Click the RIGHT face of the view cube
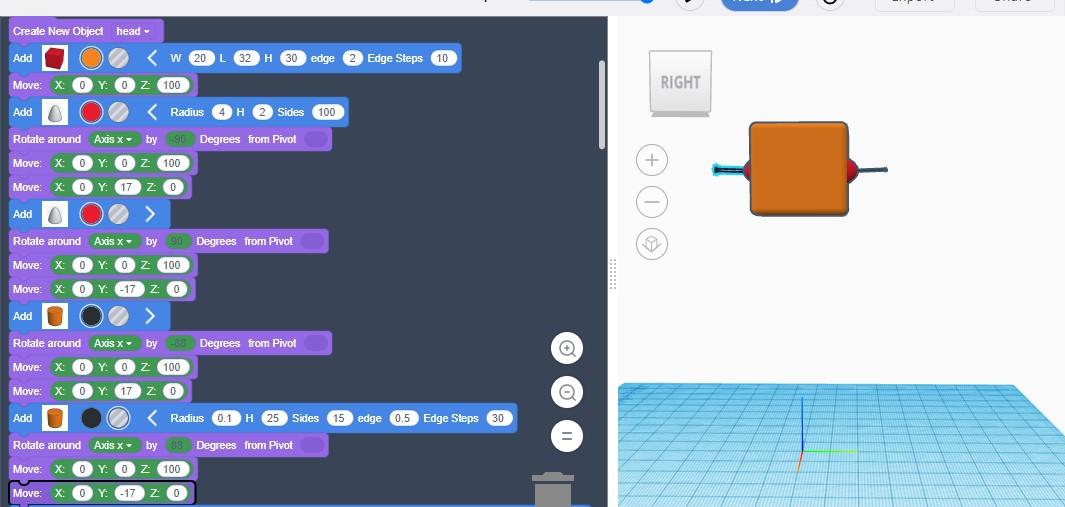1065x507 pixels. [x=681, y=82]
